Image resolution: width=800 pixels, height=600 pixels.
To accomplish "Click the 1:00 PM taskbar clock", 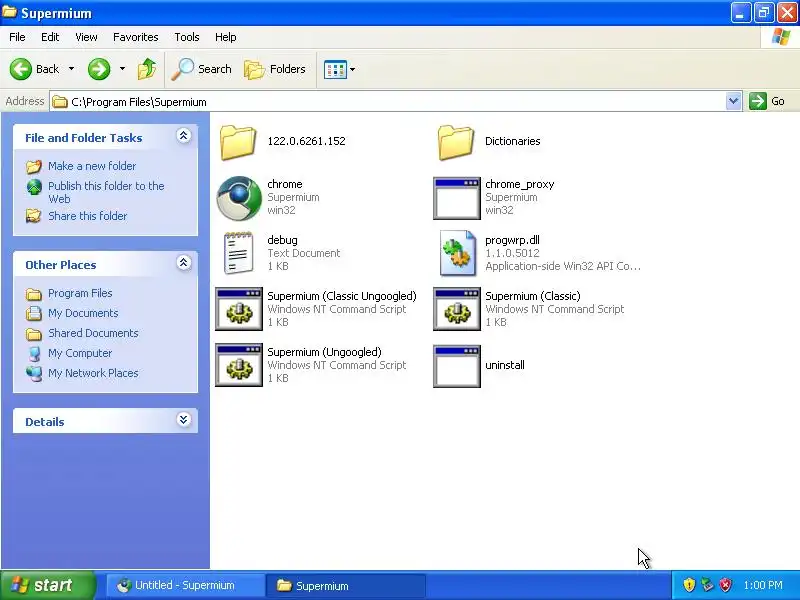I will [763, 585].
